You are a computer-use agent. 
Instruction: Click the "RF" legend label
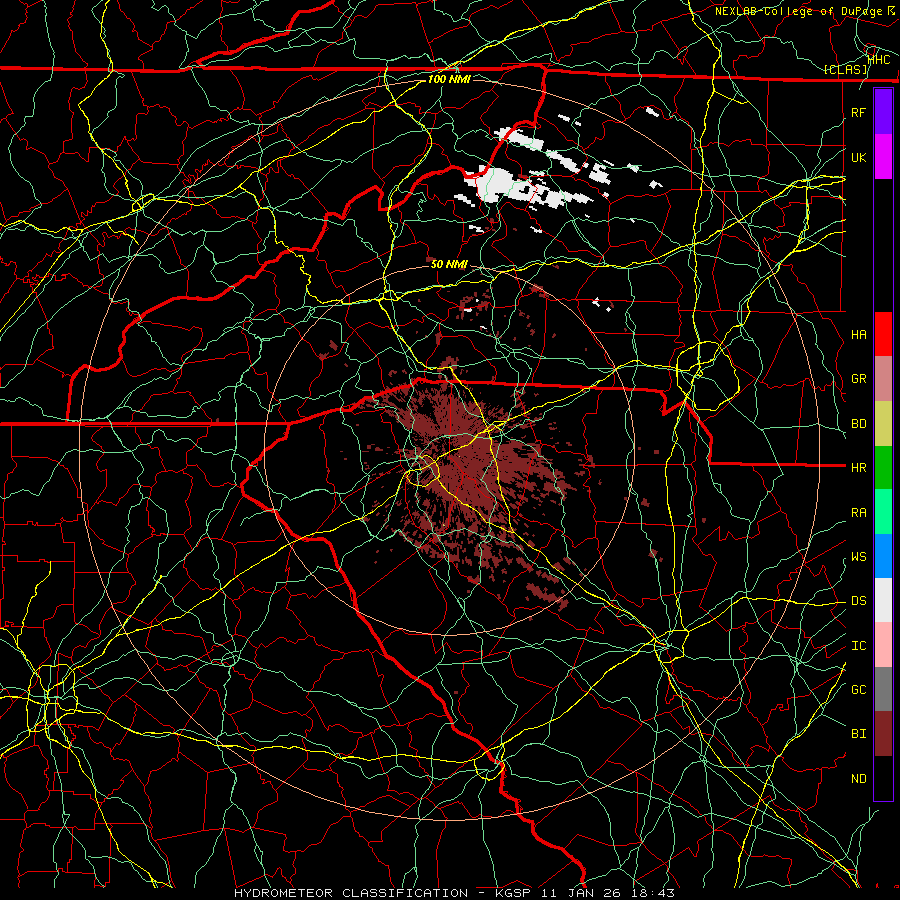pos(858,112)
